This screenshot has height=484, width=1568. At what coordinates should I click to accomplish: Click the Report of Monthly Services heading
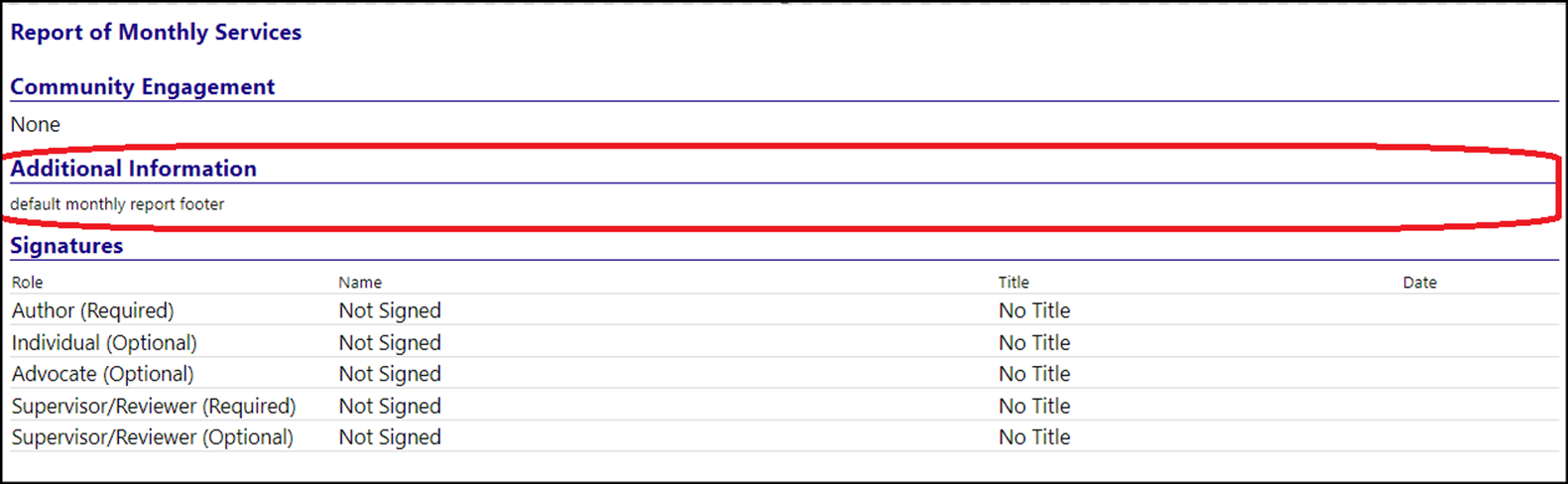click(x=156, y=32)
